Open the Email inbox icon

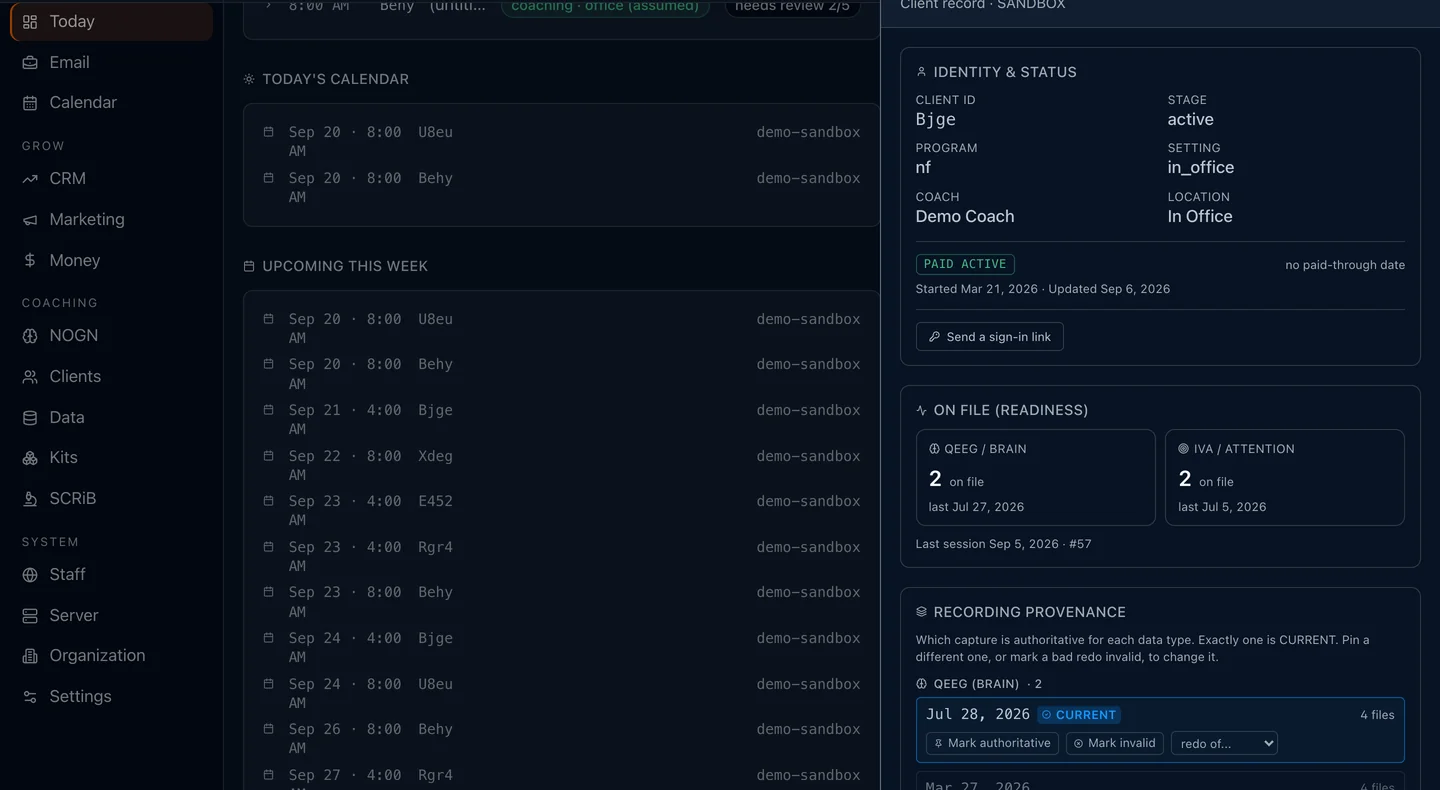30,62
